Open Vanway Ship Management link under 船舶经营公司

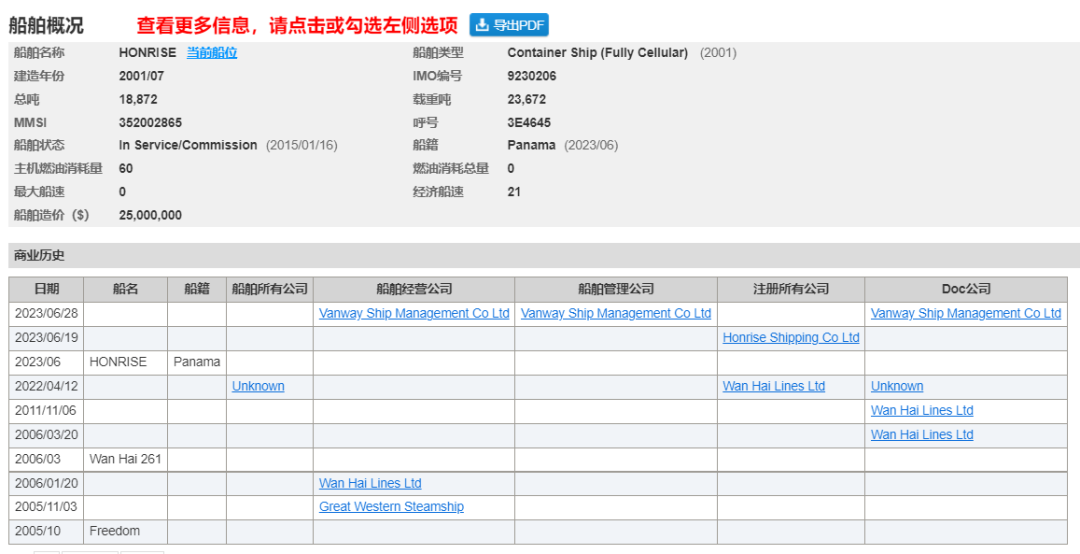coord(414,314)
